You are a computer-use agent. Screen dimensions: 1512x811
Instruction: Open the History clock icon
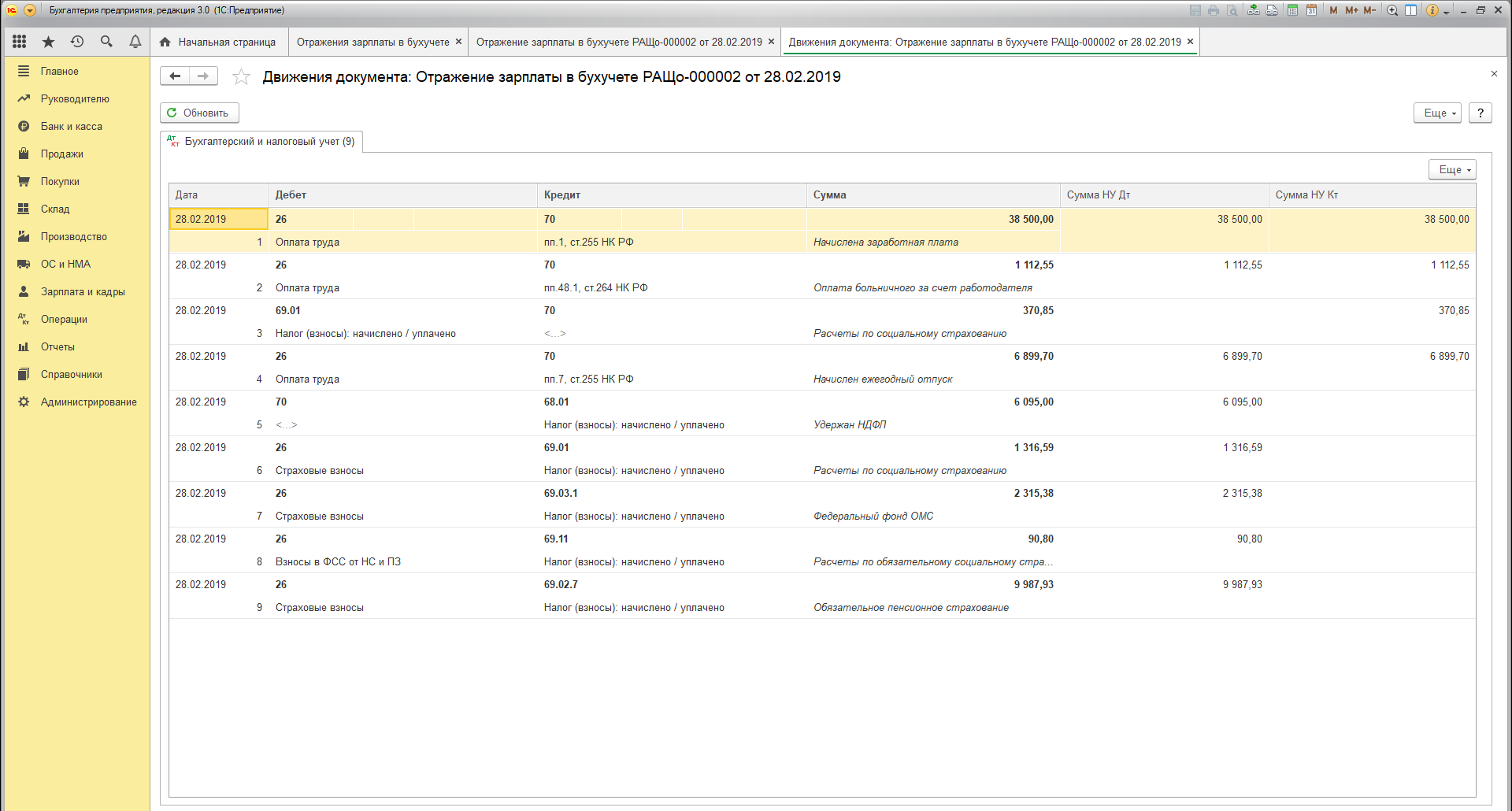click(x=77, y=42)
